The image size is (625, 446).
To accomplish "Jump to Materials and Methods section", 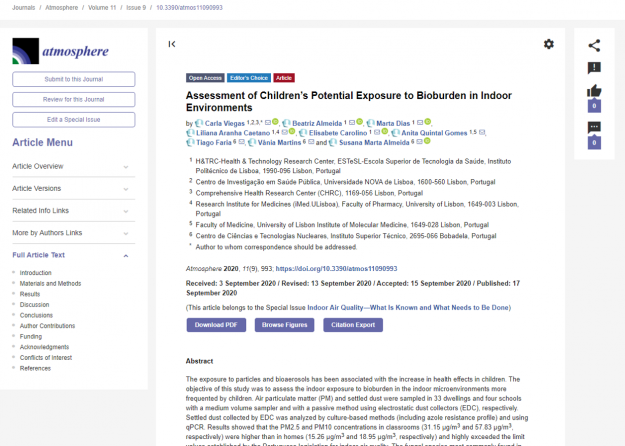I will point(50,283).
